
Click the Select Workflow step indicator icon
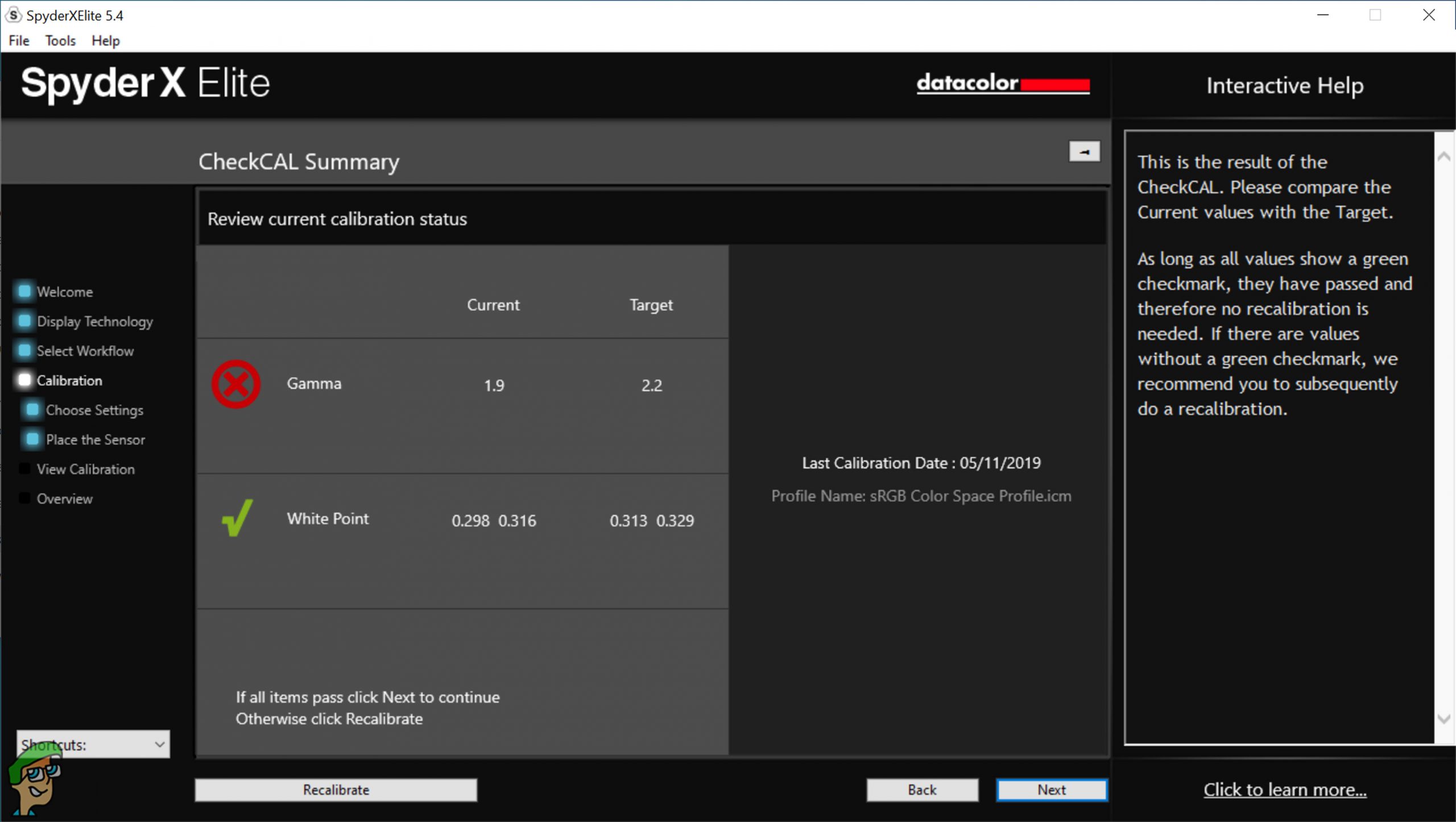click(24, 351)
